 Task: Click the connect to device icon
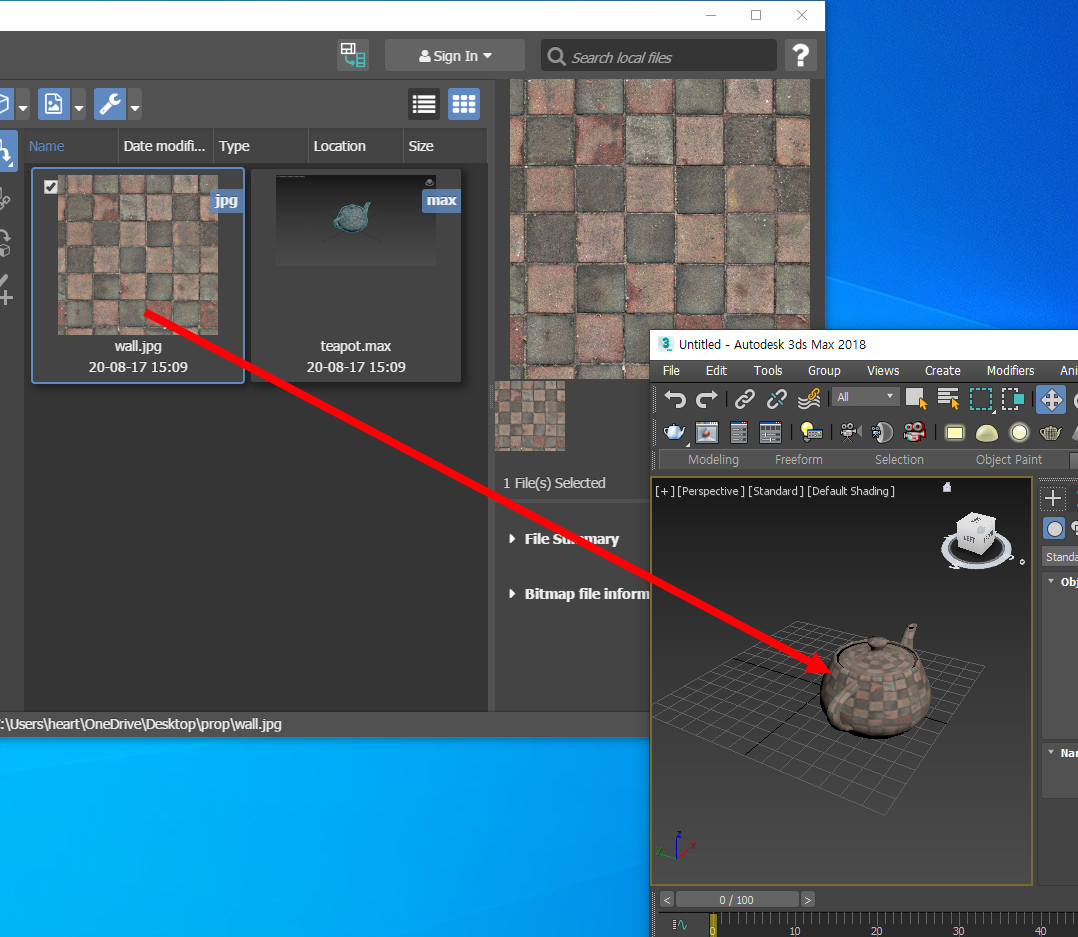point(353,55)
